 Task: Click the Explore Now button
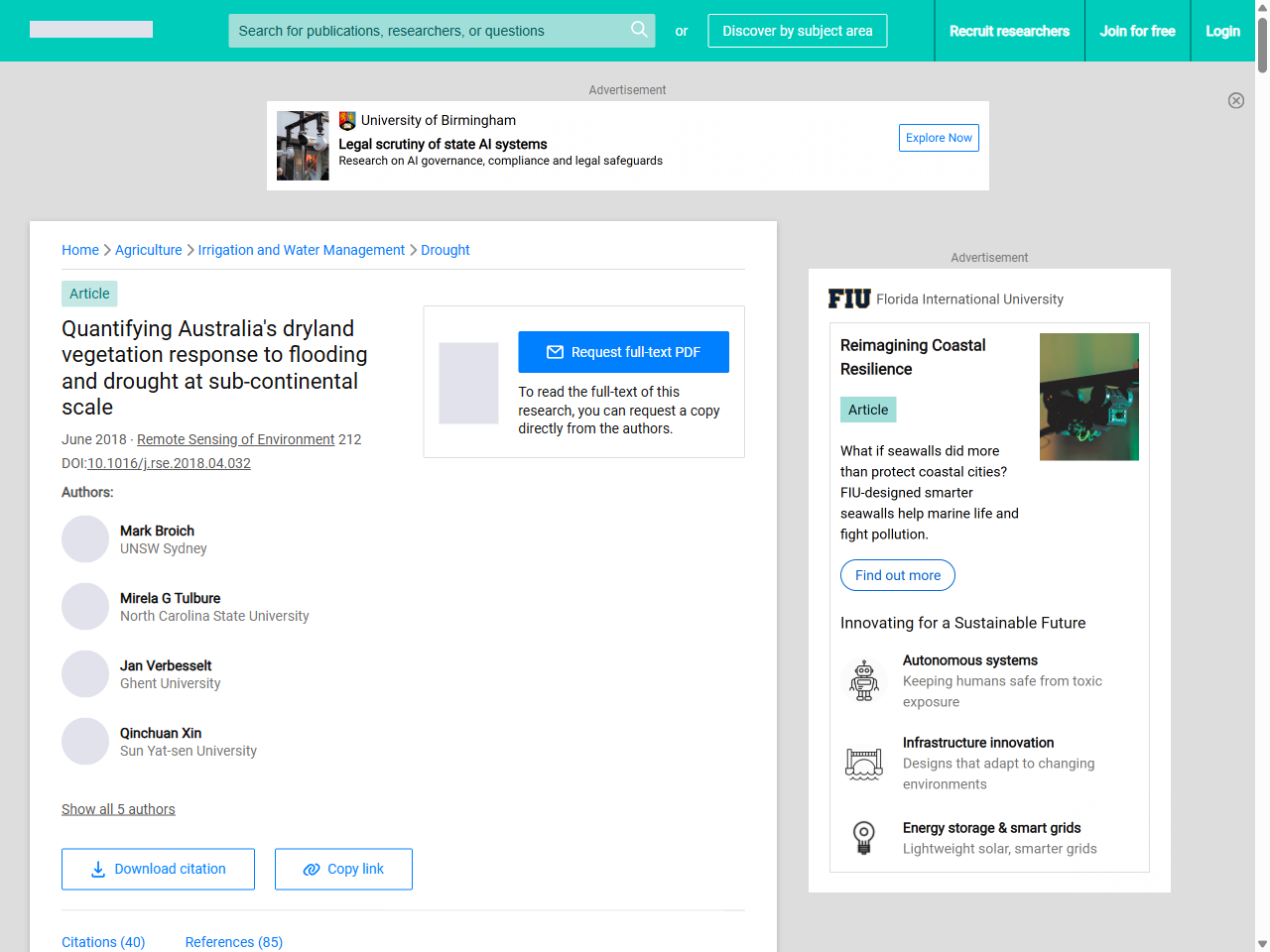pyautogui.click(x=938, y=138)
